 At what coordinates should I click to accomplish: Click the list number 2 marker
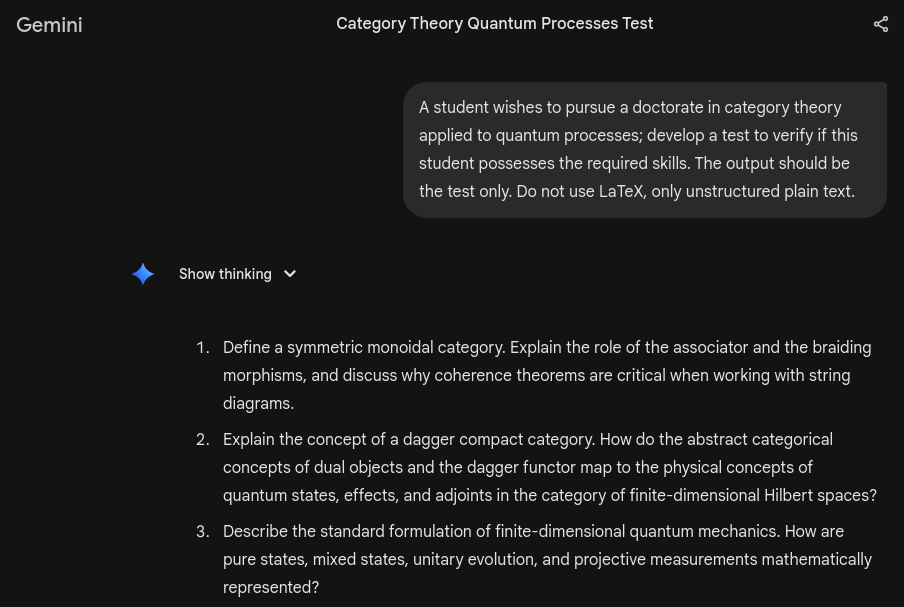(202, 440)
